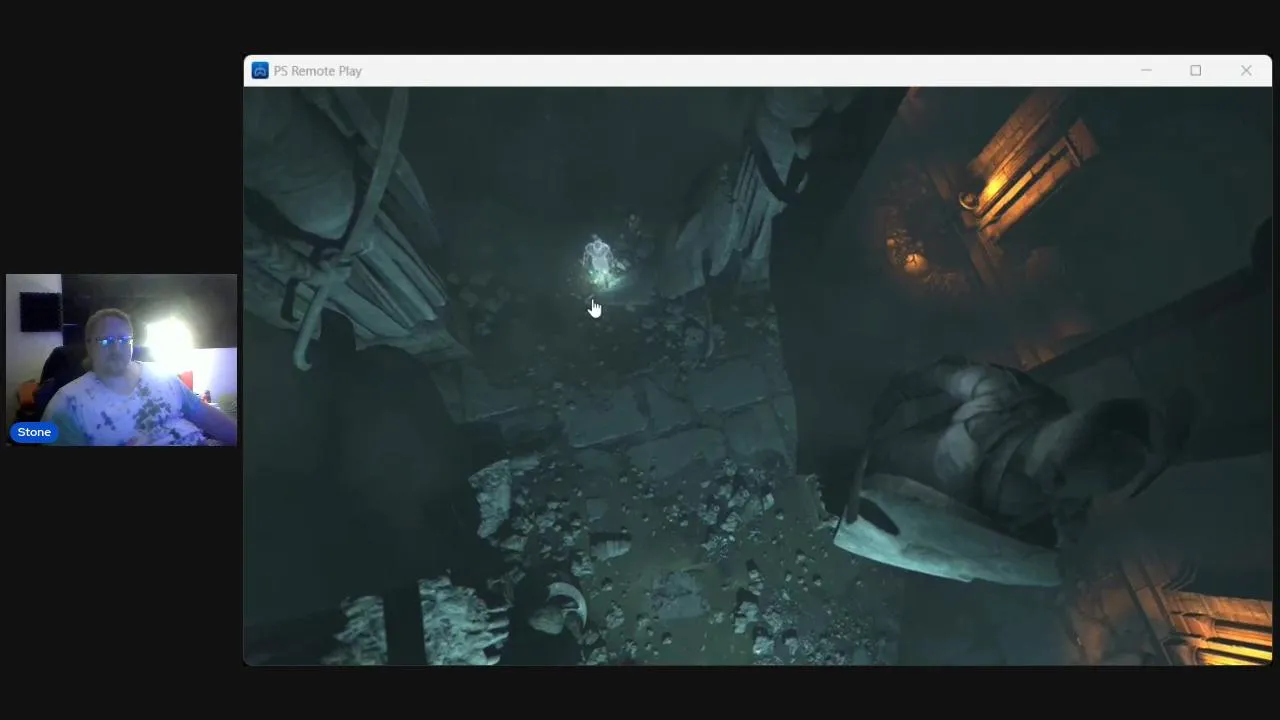Click the glowing ghost character in game

599,263
